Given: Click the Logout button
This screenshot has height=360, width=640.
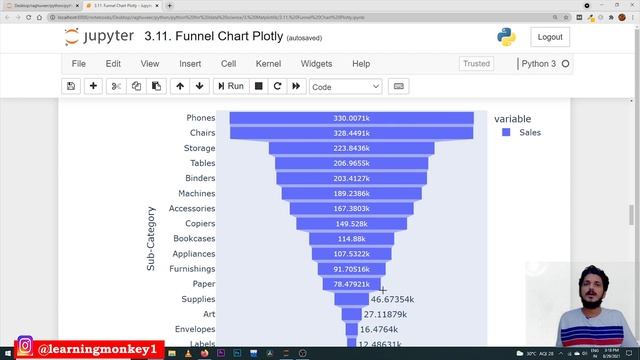Looking at the screenshot, I should coord(550,37).
